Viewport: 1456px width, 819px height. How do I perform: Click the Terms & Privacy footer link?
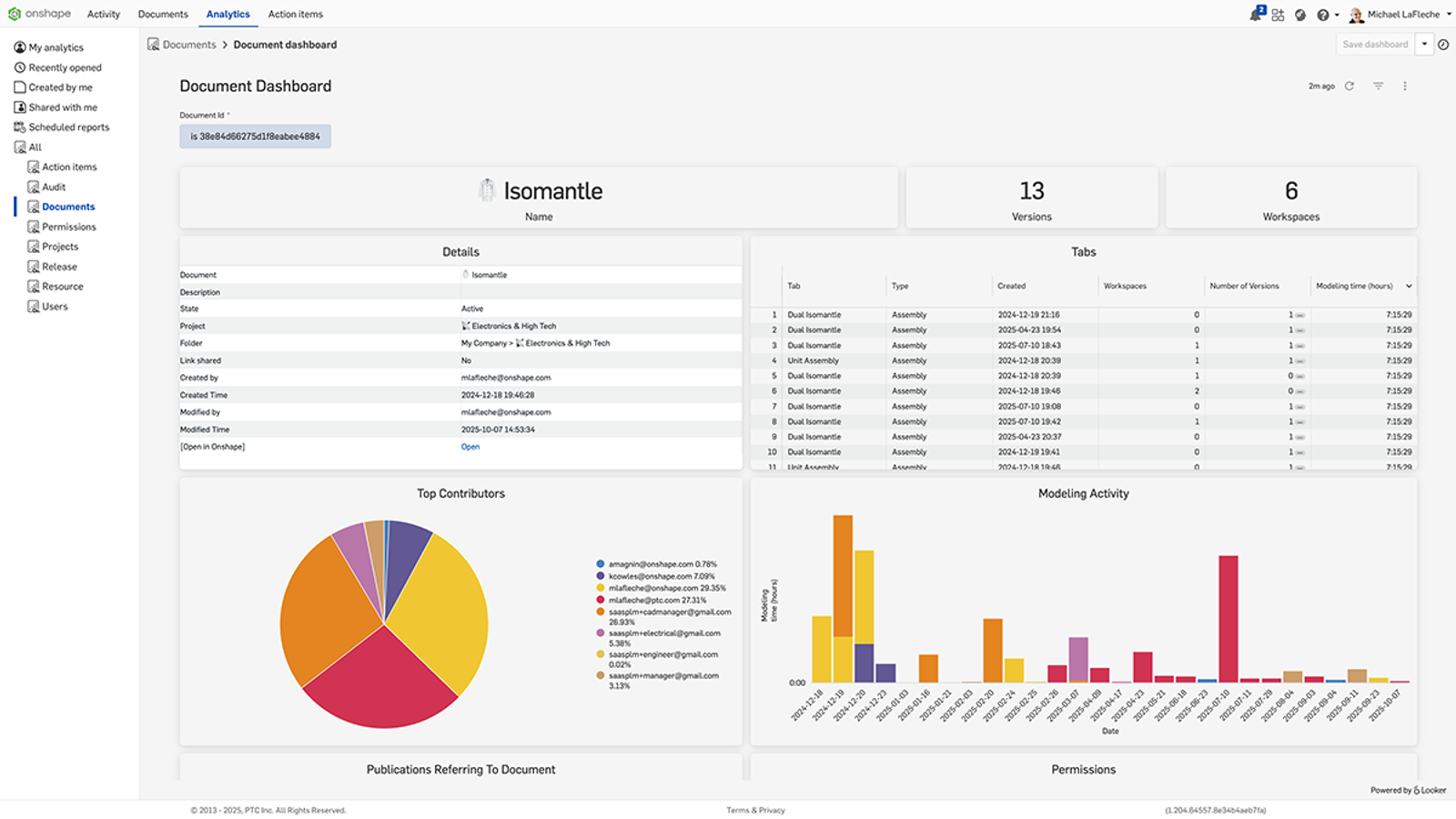754,809
